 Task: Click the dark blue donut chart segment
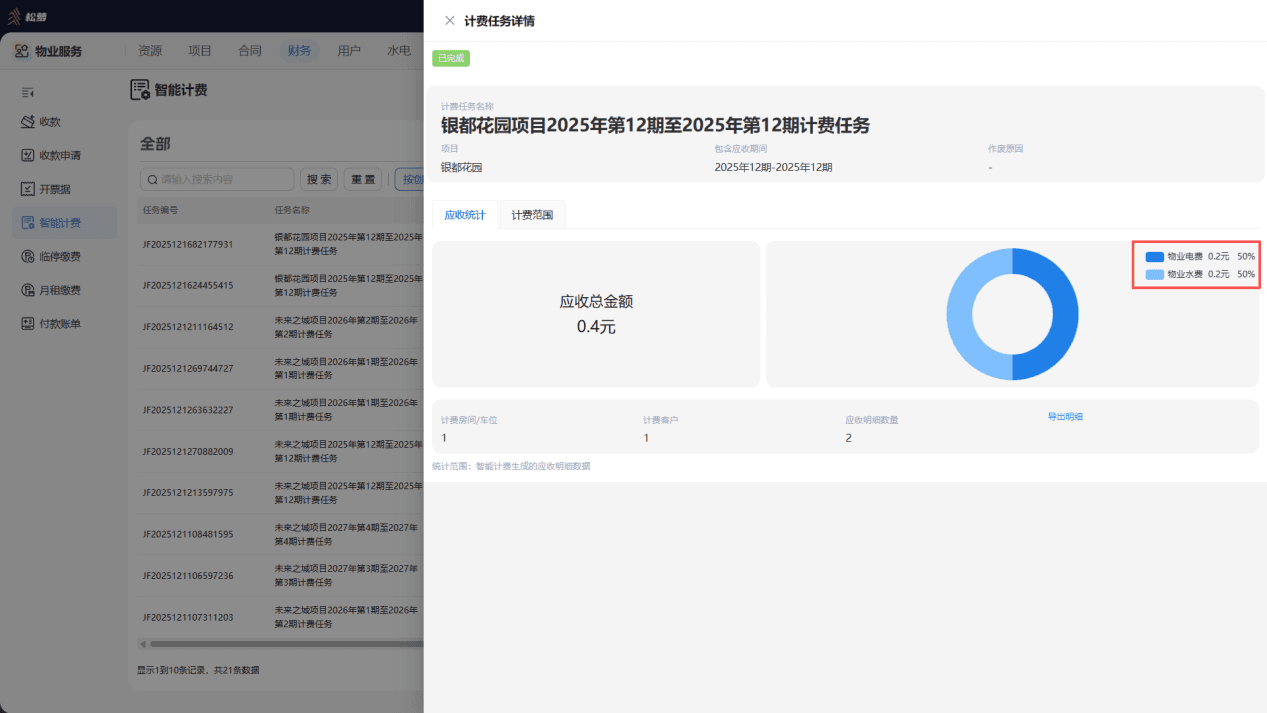coord(1065,314)
